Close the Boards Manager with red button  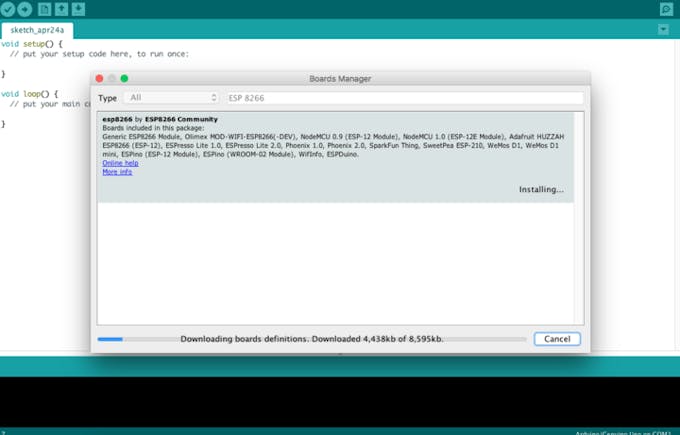pyautogui.click(x=99, y=78)
